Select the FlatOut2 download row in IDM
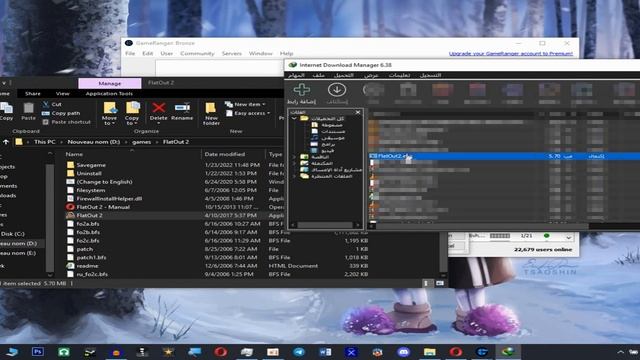Viewport: 640px width, 360px height. point(504,156)
